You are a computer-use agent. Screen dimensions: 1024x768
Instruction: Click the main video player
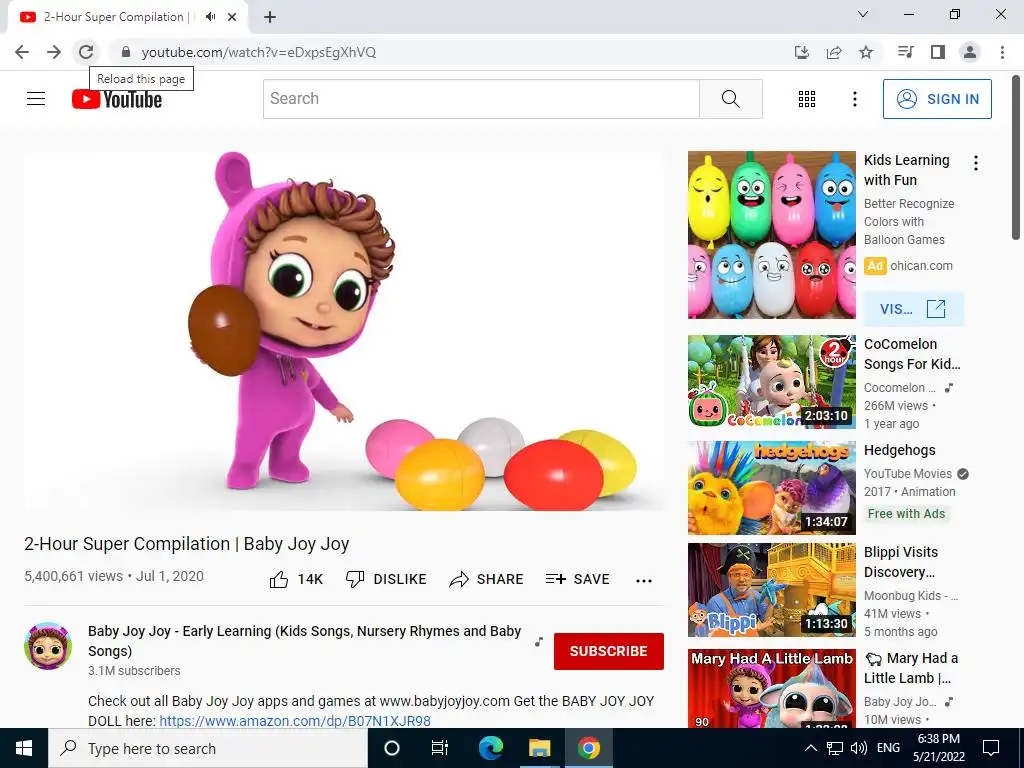[344, 331]
